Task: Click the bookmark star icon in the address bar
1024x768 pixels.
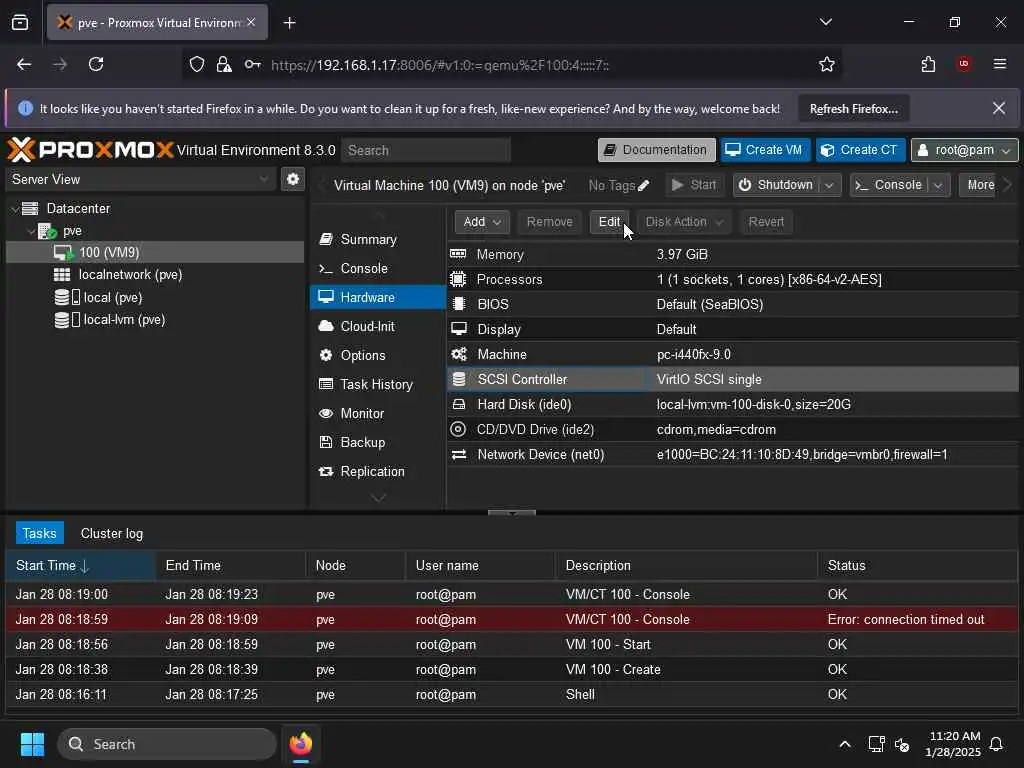Action: click(827, 64)
